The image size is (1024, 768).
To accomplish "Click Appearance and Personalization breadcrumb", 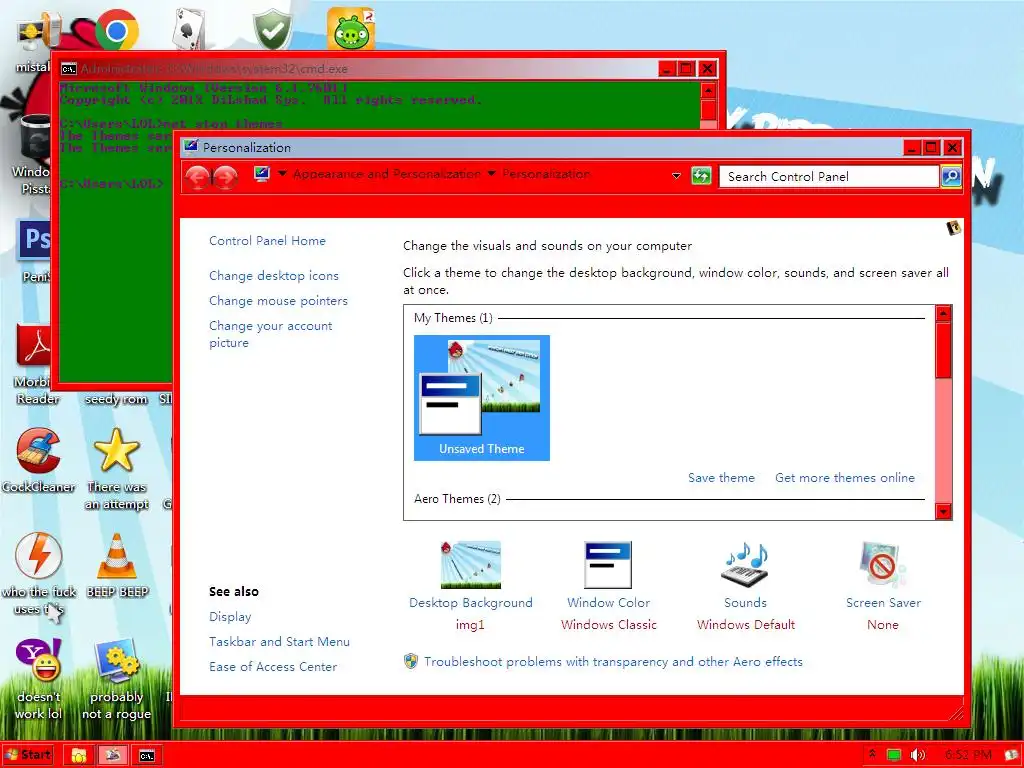I will pyautogui.click(x=387, y=174).
